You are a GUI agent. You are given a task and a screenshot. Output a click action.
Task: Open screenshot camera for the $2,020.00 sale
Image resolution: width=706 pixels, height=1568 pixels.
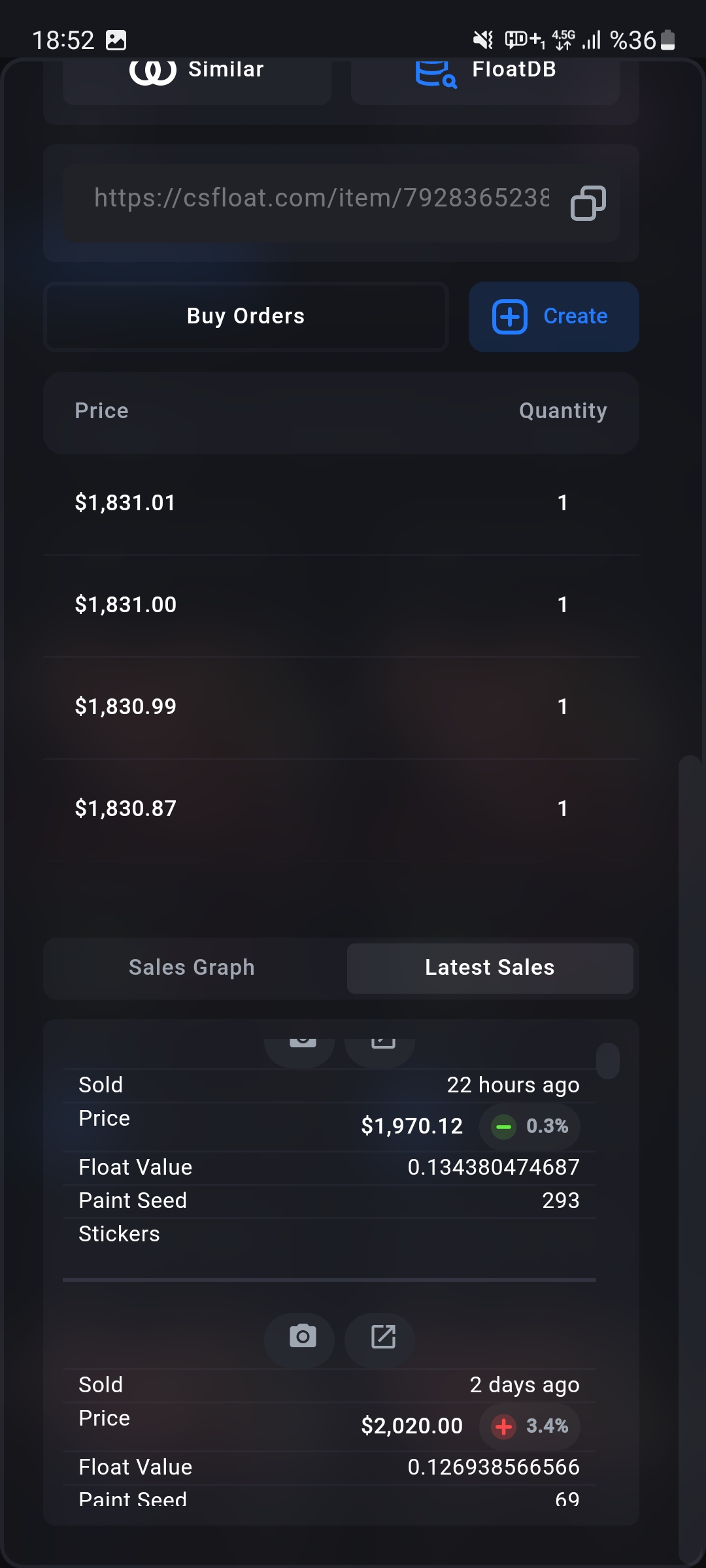(303, 1336)
